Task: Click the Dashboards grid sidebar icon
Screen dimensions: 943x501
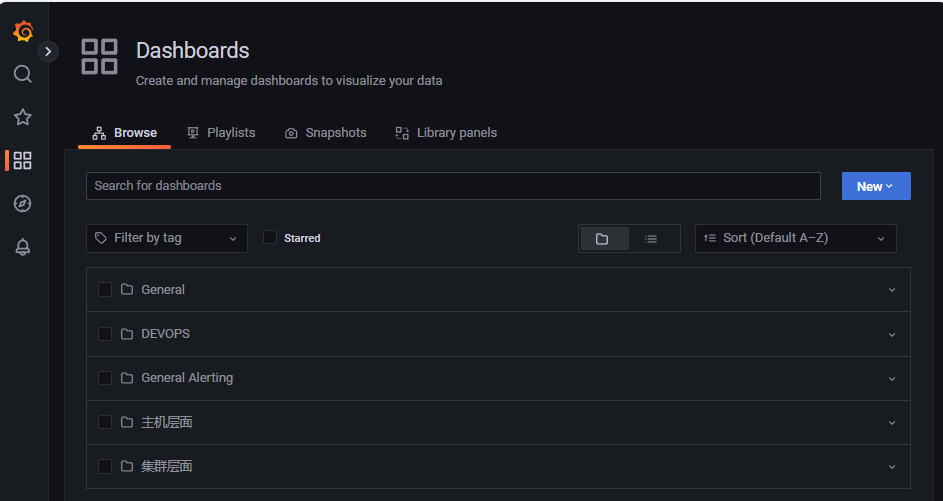Action: coord(23,161)
